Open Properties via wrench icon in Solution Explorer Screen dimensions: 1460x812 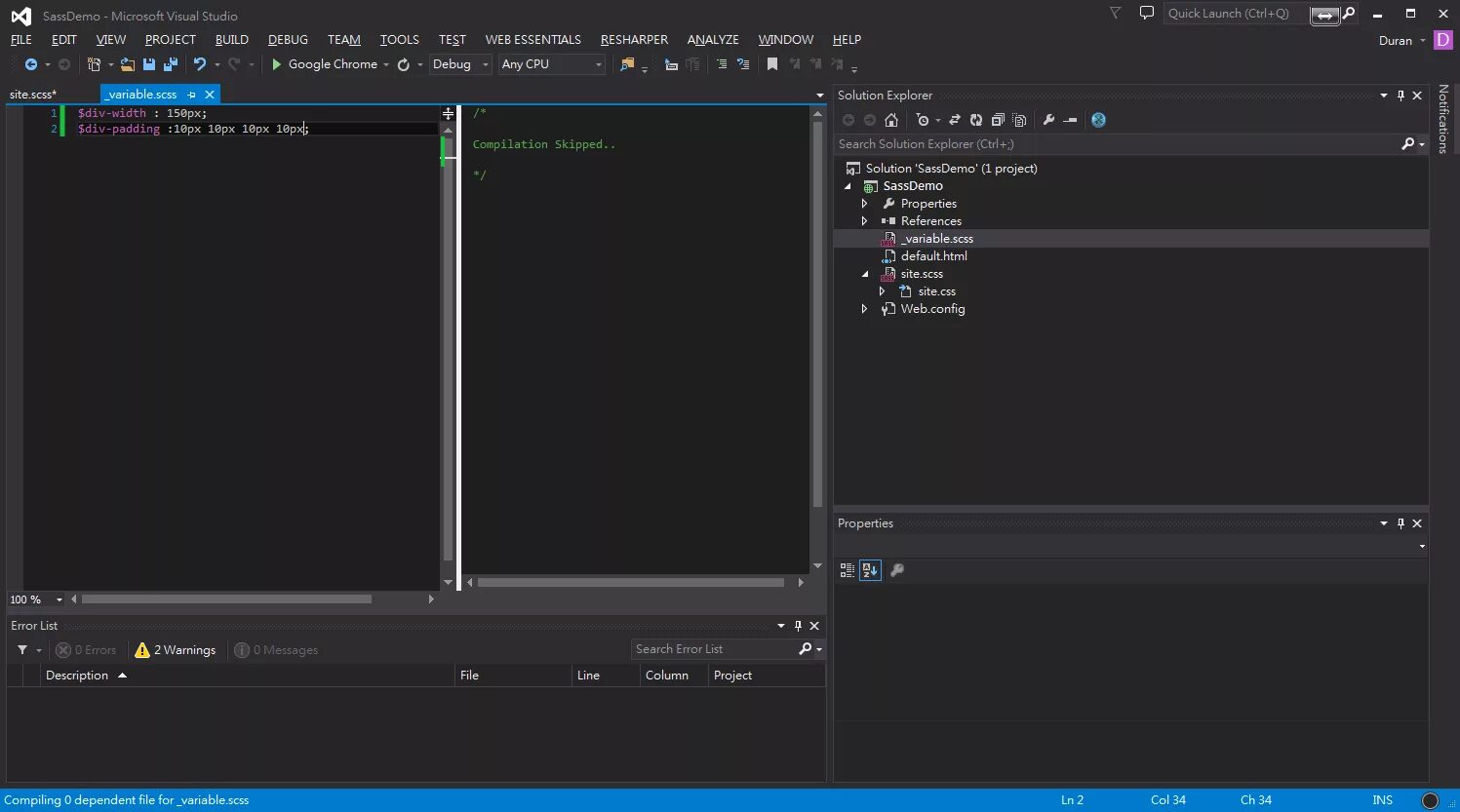point(1048,120)
